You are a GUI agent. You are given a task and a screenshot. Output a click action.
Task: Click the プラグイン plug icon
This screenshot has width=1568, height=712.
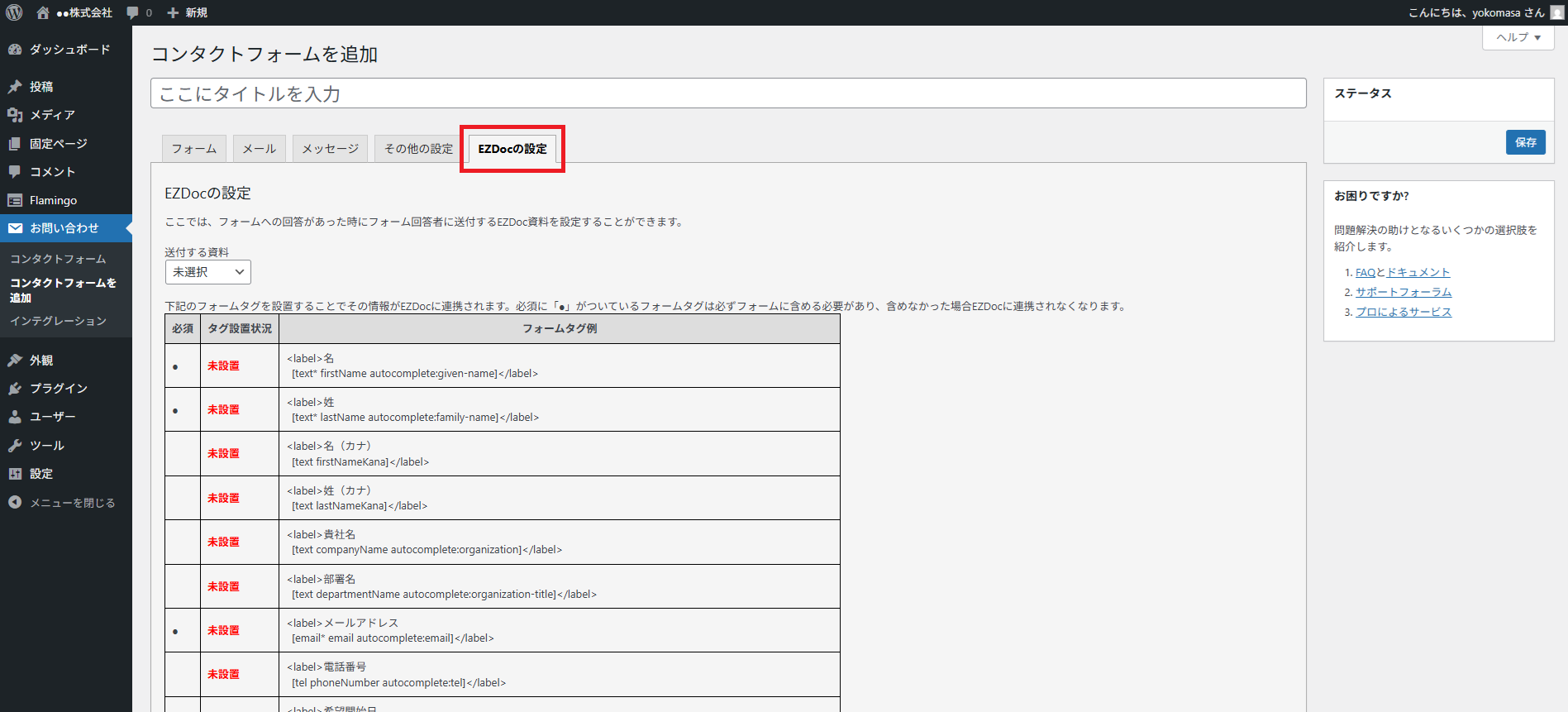pos(15,389)
